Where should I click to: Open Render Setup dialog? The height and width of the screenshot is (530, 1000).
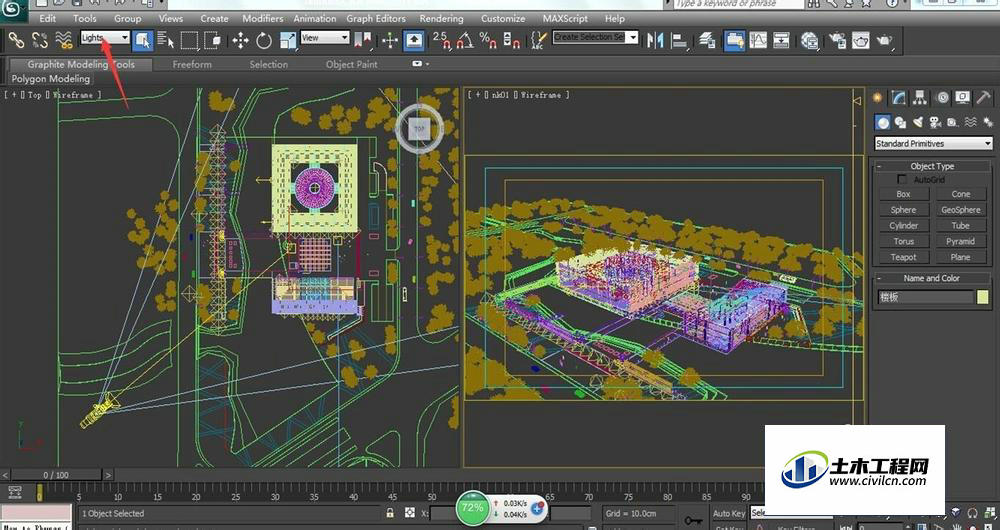837,40
